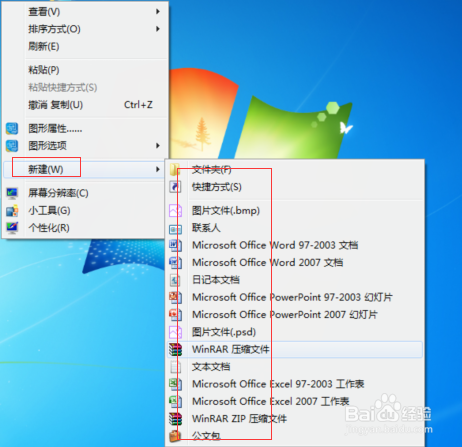
Task: Click the Word 97-2003 document icon
Action: pos(175,245)
